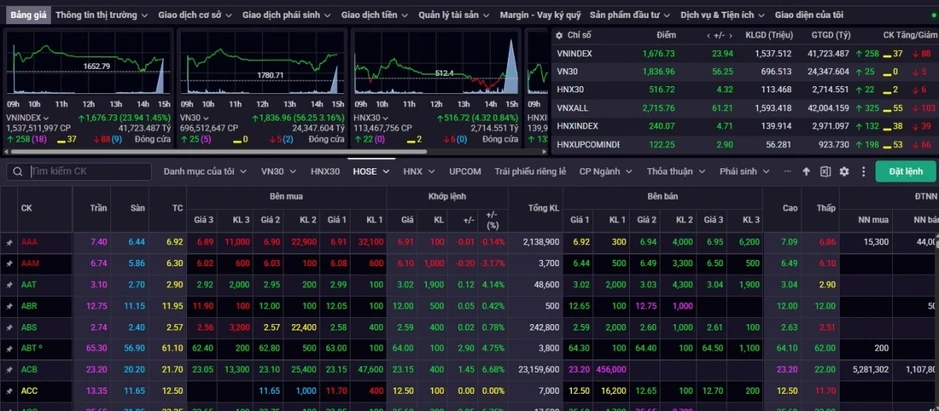Open Dịch vụ & Tiện ích menu
Screen dimensions: 939x411
723,15
